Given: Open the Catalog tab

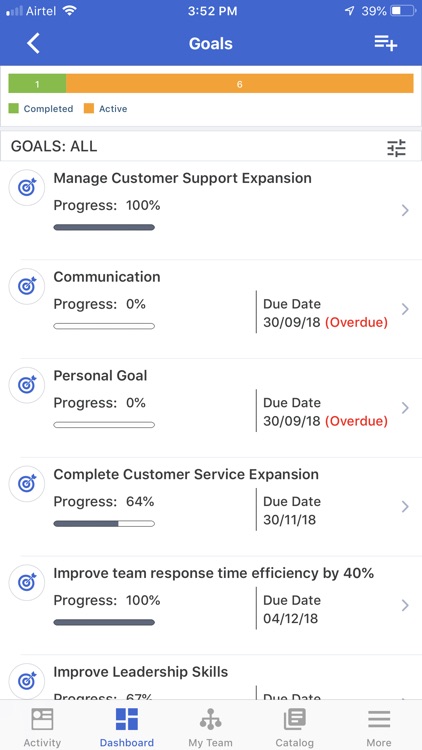Looking at the screenshot, I should (295, 727).
